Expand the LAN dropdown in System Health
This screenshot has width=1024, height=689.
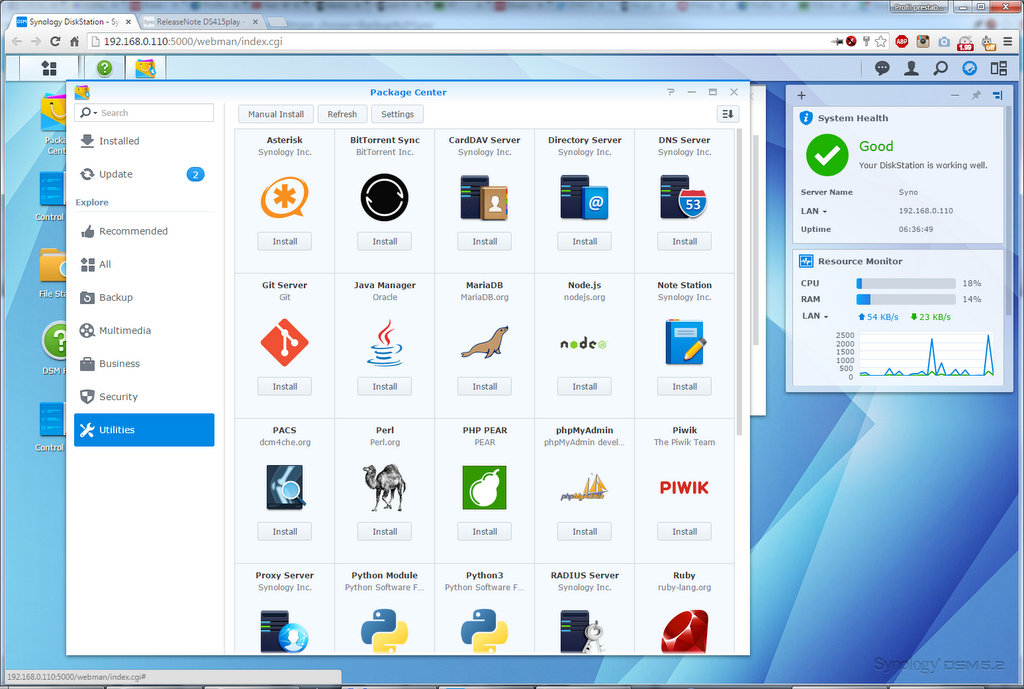(824, 212)
